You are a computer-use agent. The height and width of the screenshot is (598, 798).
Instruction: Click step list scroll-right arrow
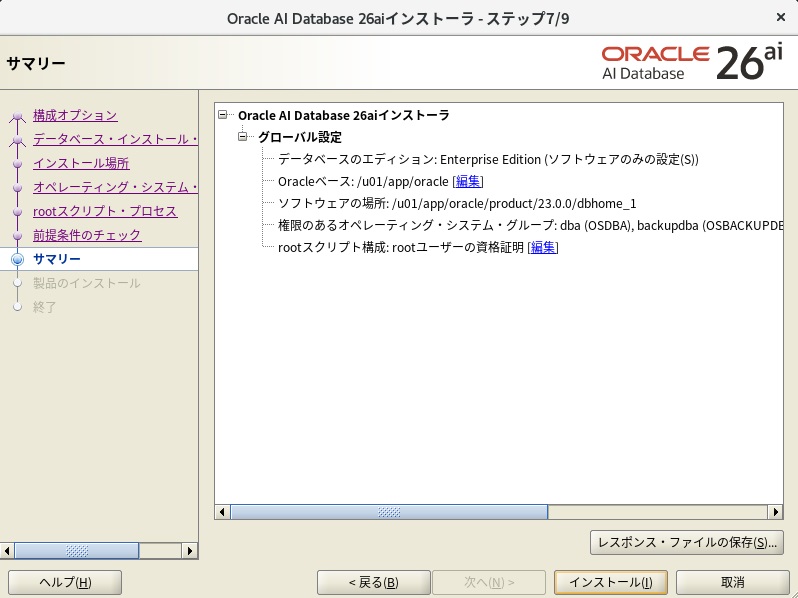point(190,550)
